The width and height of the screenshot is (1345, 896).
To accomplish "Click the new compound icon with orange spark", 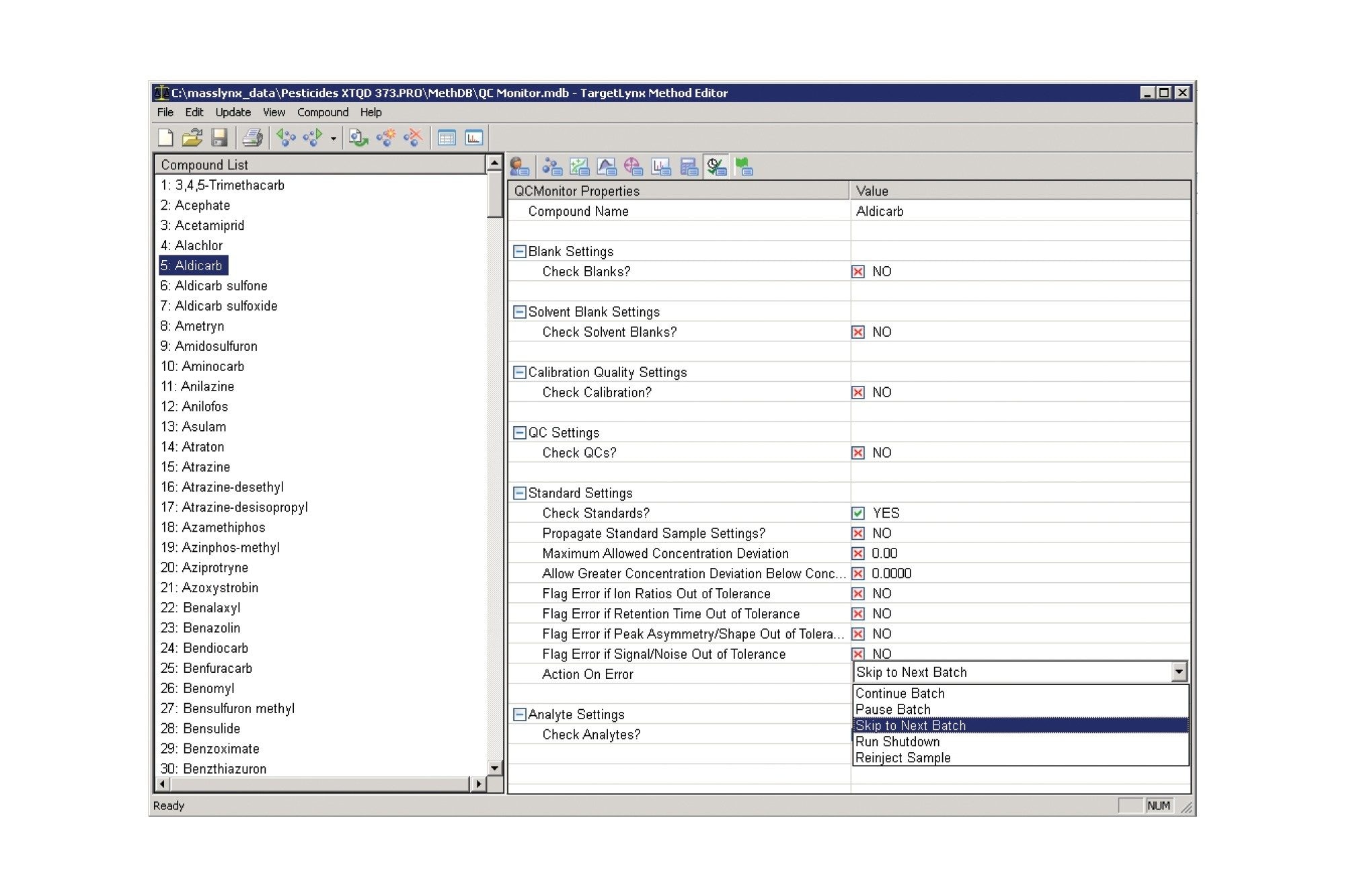I will click(386, 138).
